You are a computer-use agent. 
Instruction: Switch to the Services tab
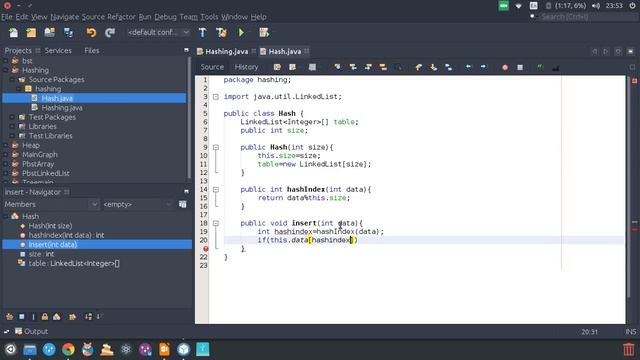tap(58, 50)
